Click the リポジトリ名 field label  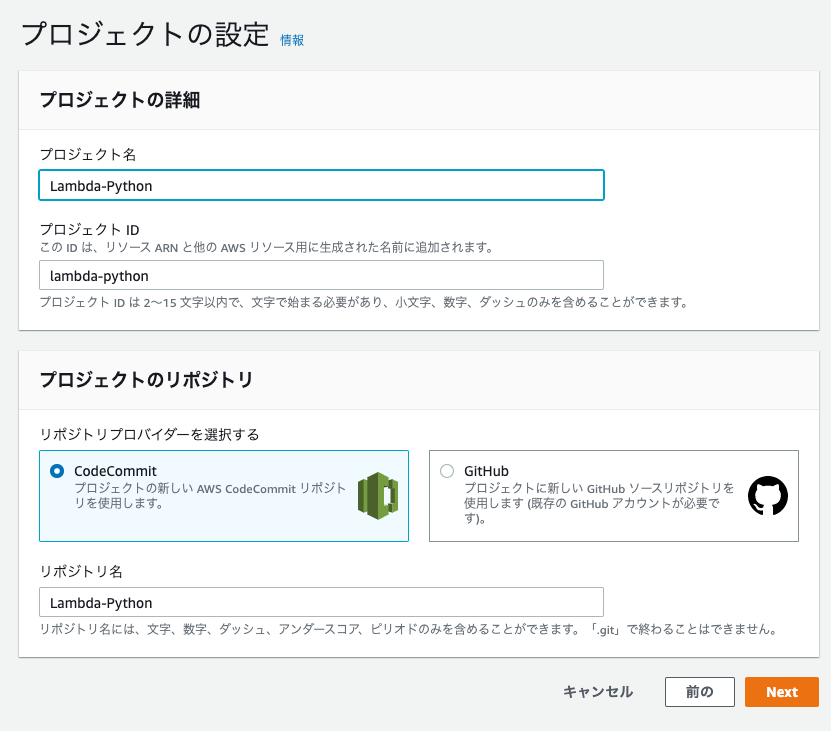tap(81, 571)
